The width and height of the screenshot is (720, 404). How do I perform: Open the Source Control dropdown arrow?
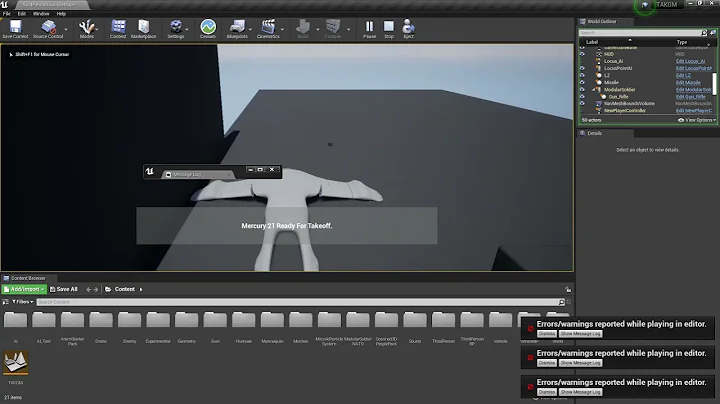coord(66,29)
